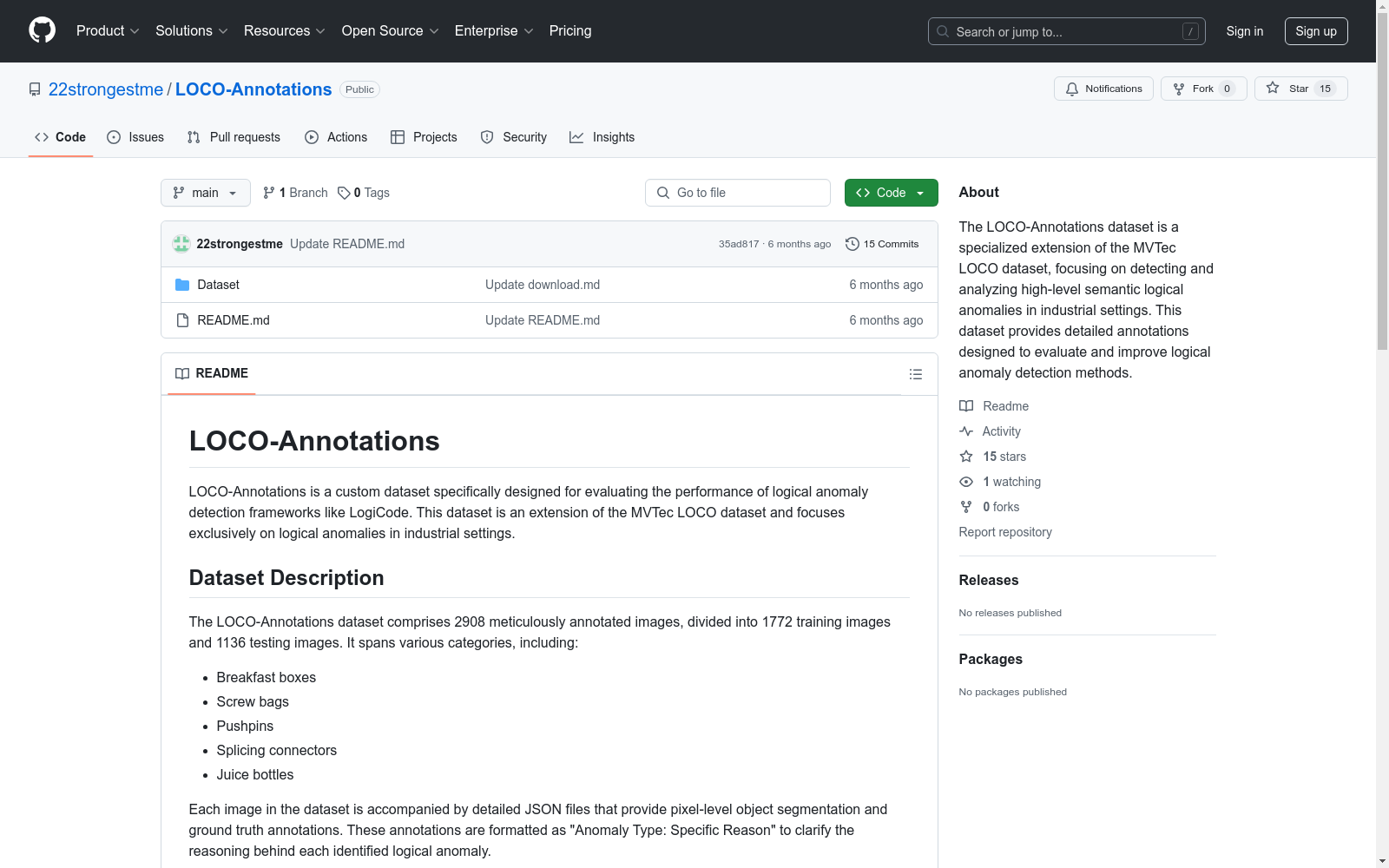This screenshot has height=868, width=1389.
Task: Open the GitHub home logo
Action: (42, 30)
